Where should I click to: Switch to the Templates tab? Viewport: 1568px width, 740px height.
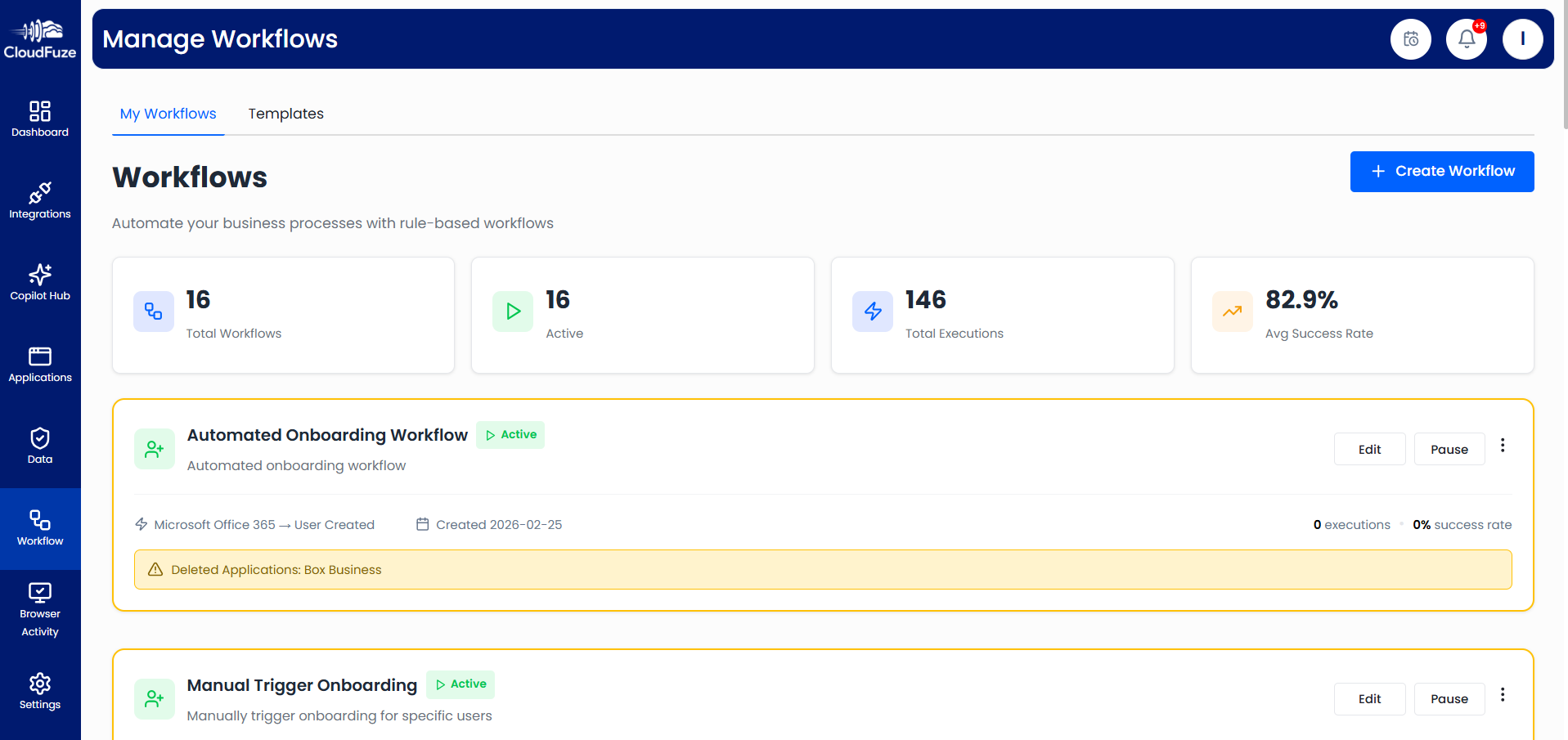pyautogui.click(x=285, y=114)
